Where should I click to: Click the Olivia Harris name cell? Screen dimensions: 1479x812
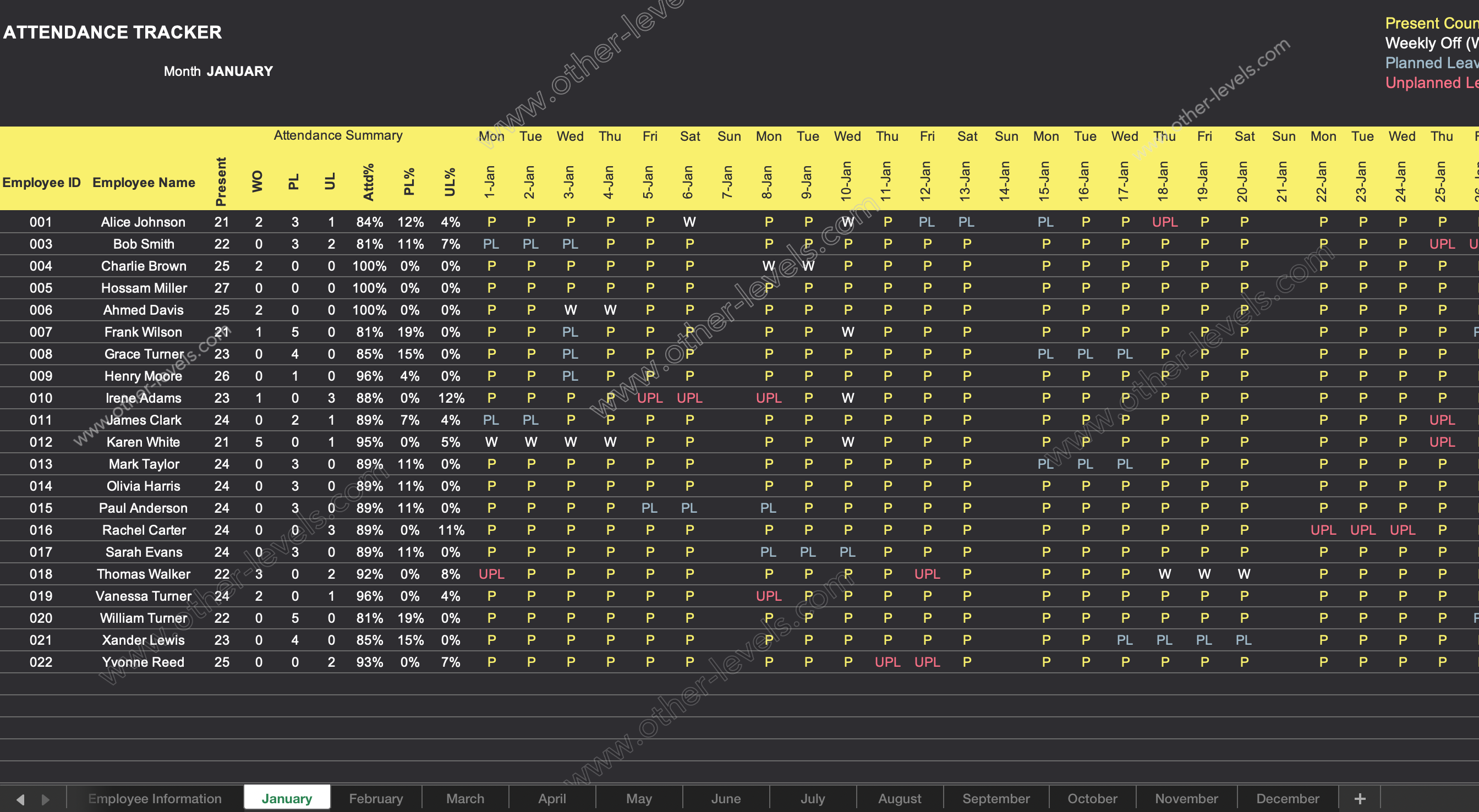143,486
